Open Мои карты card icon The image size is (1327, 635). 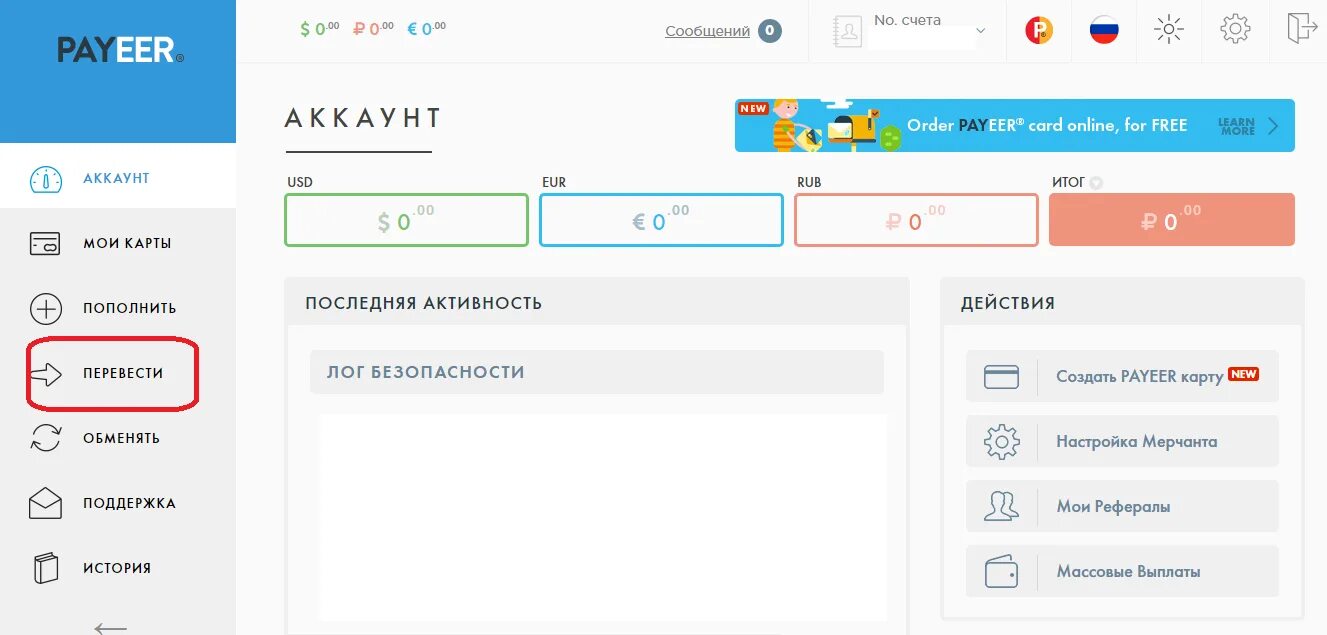click(46, 244)
